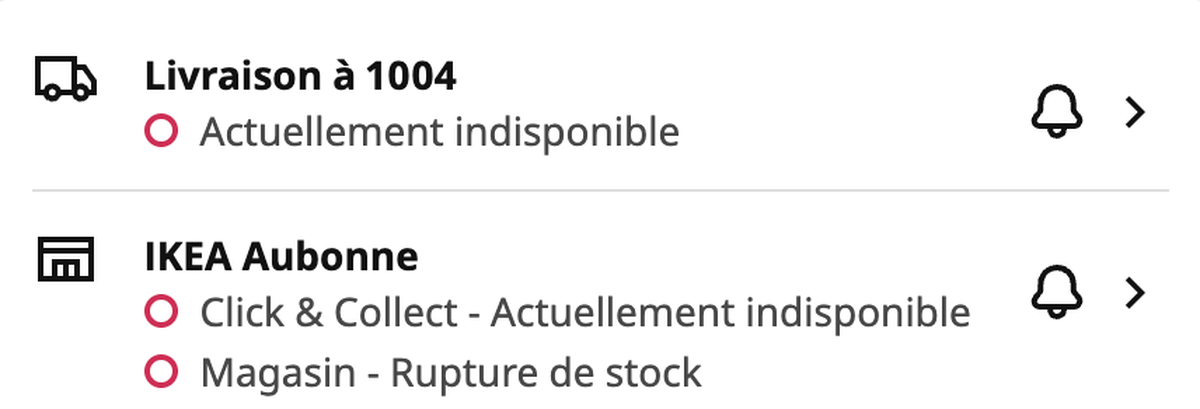Expand IKEA Aubonne details chevron
The image size is (1200, 409).
pyautogui.click(x=1134, y=293)
